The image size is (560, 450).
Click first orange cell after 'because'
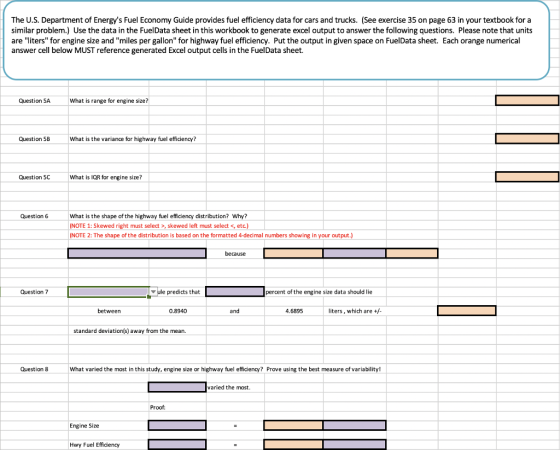[293, 253]
